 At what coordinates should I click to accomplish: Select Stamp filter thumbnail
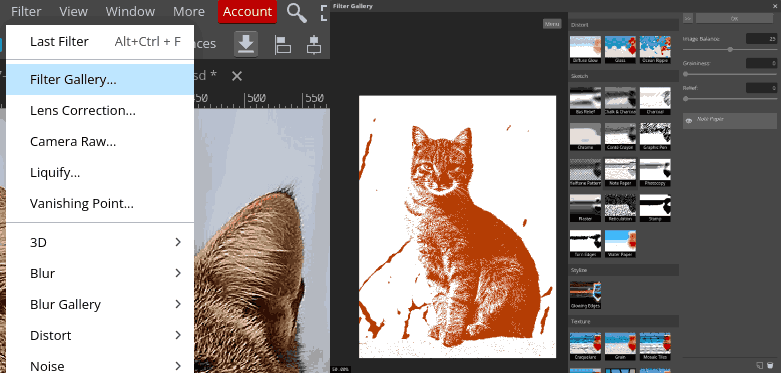655,208
